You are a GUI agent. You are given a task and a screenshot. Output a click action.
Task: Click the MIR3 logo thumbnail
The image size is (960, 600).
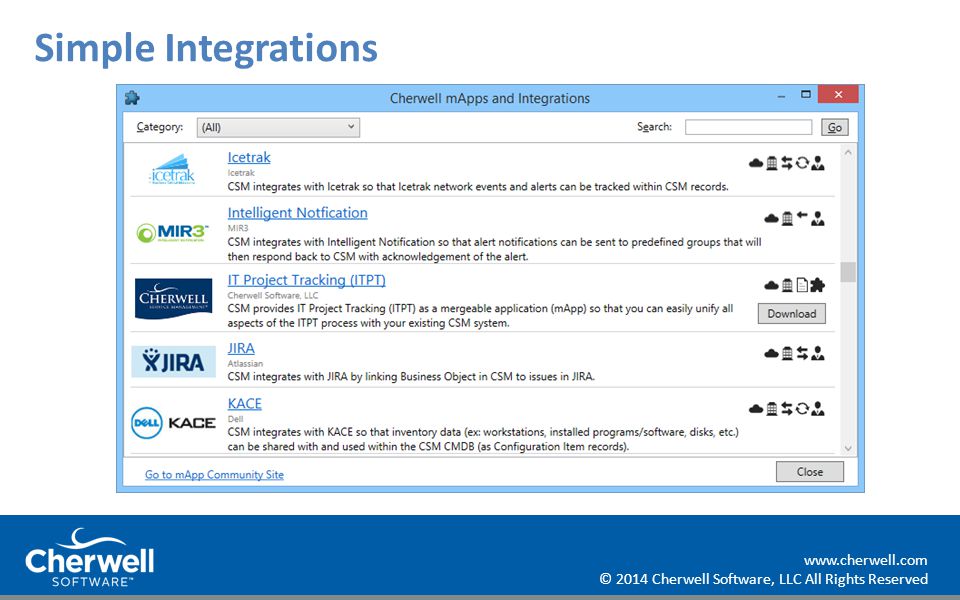click(x=172, y=233)
